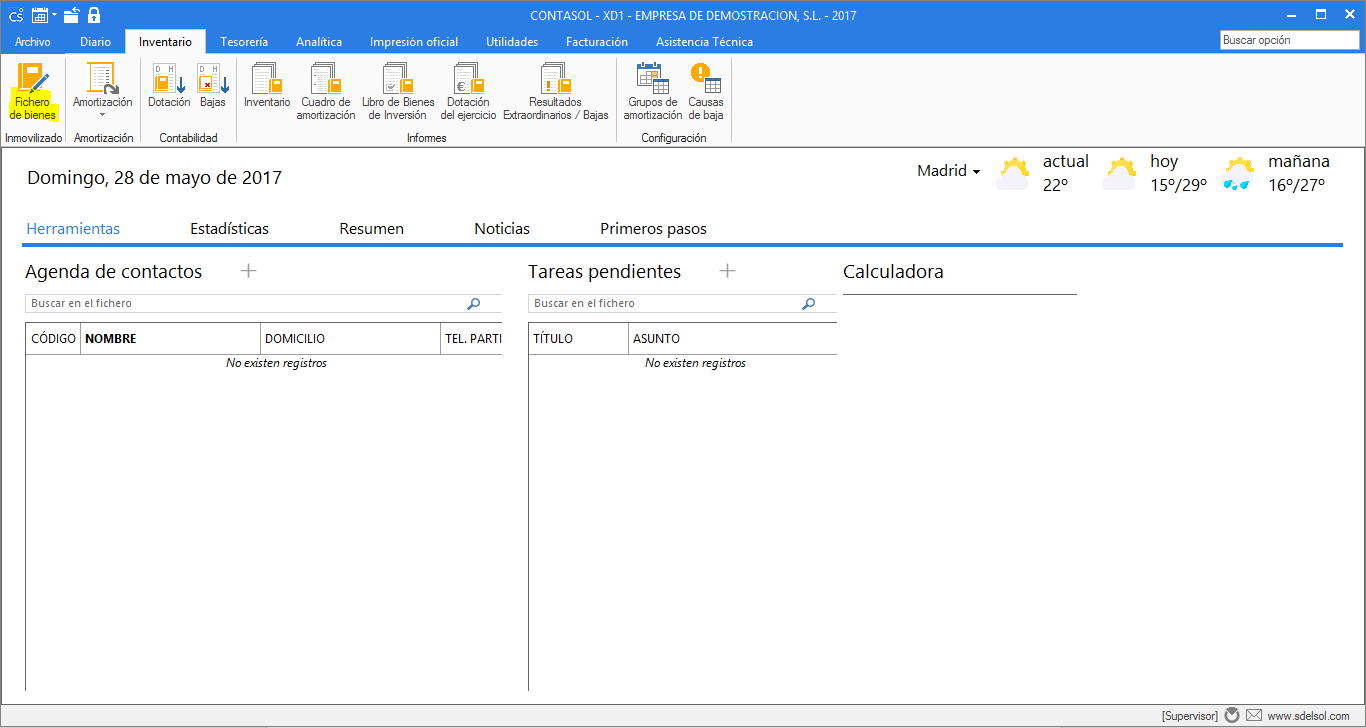1366x728 pixels.
Task: Click the DOMICILIO column header
Action: [351, 339]
